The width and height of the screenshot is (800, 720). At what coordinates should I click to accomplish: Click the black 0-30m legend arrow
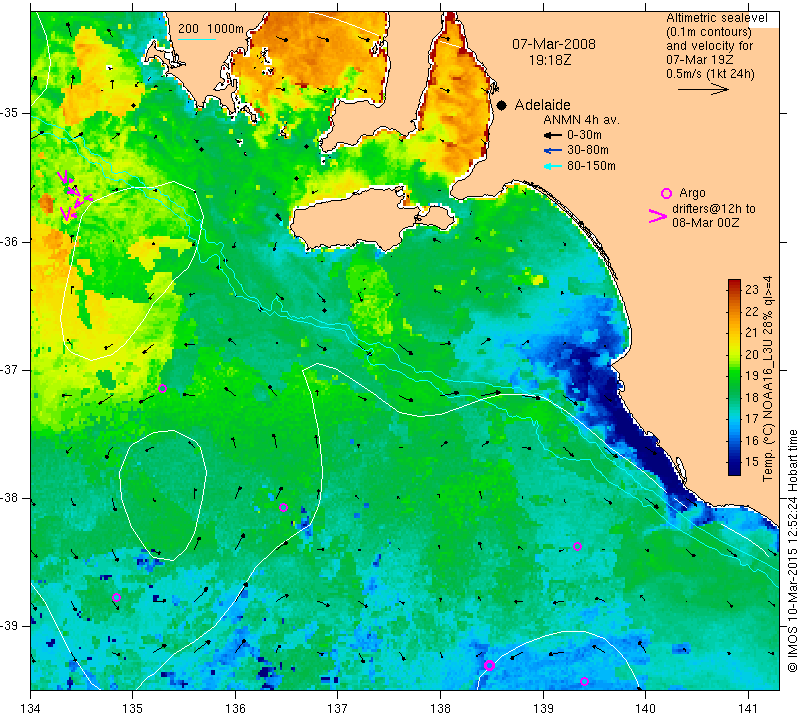(552, 135)
